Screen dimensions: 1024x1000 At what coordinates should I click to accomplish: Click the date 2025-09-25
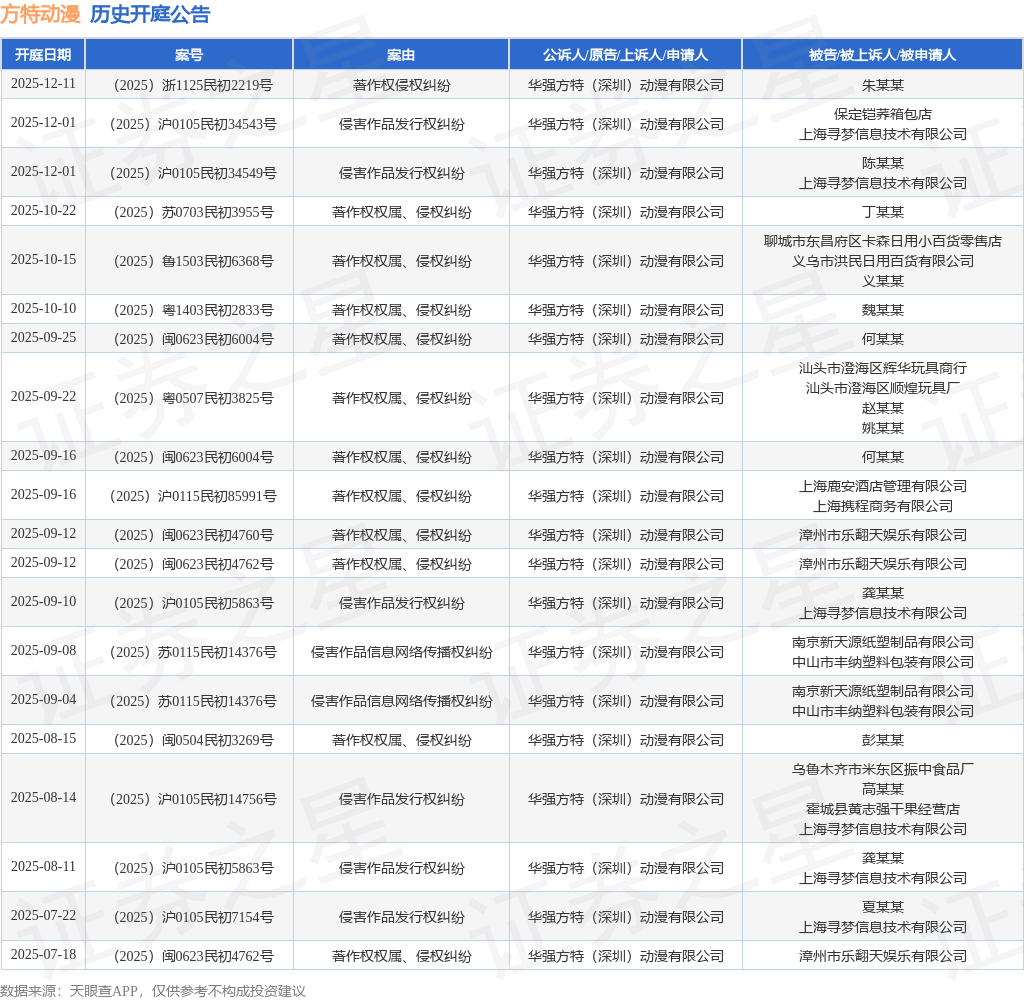coord(43,338)
